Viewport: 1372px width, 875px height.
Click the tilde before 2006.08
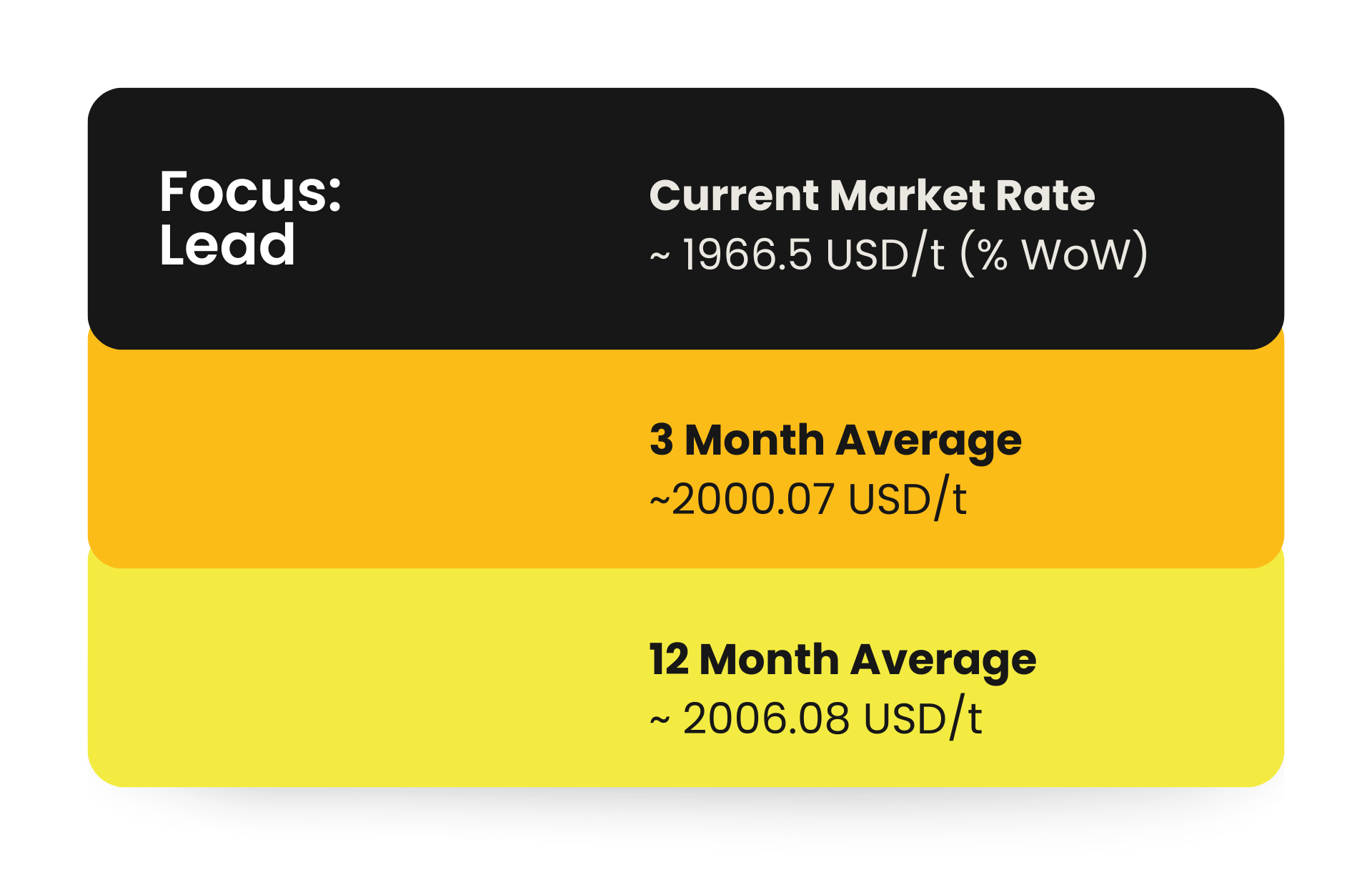coord(660,721)
